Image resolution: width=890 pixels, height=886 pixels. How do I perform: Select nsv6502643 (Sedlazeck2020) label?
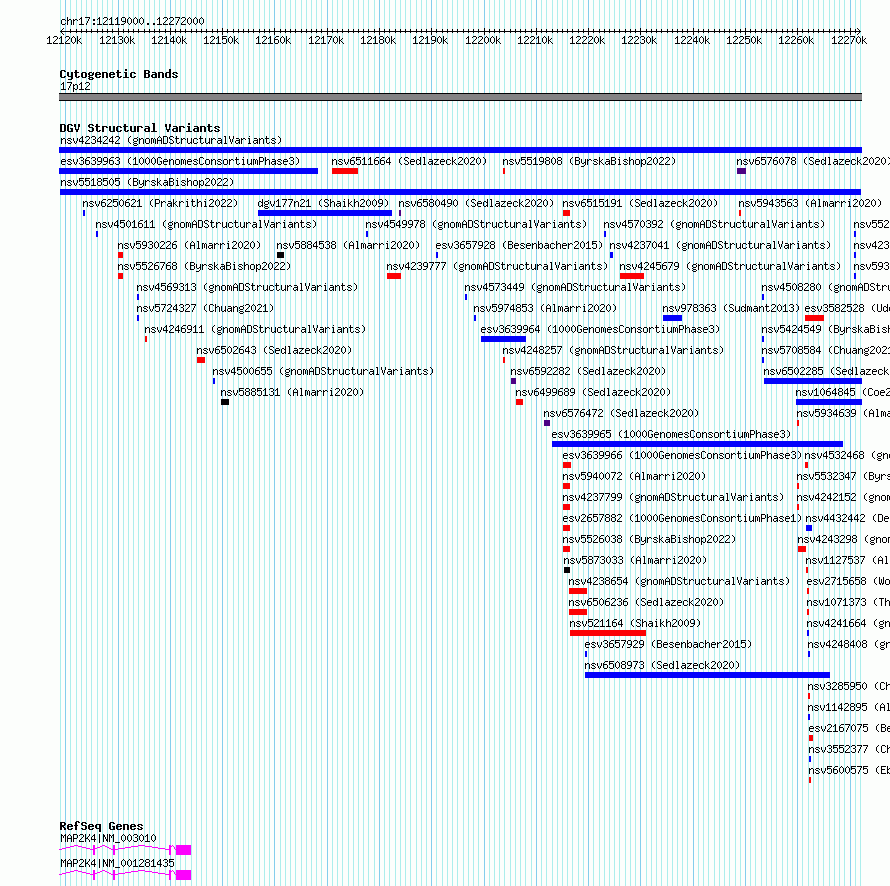[274, 350]
